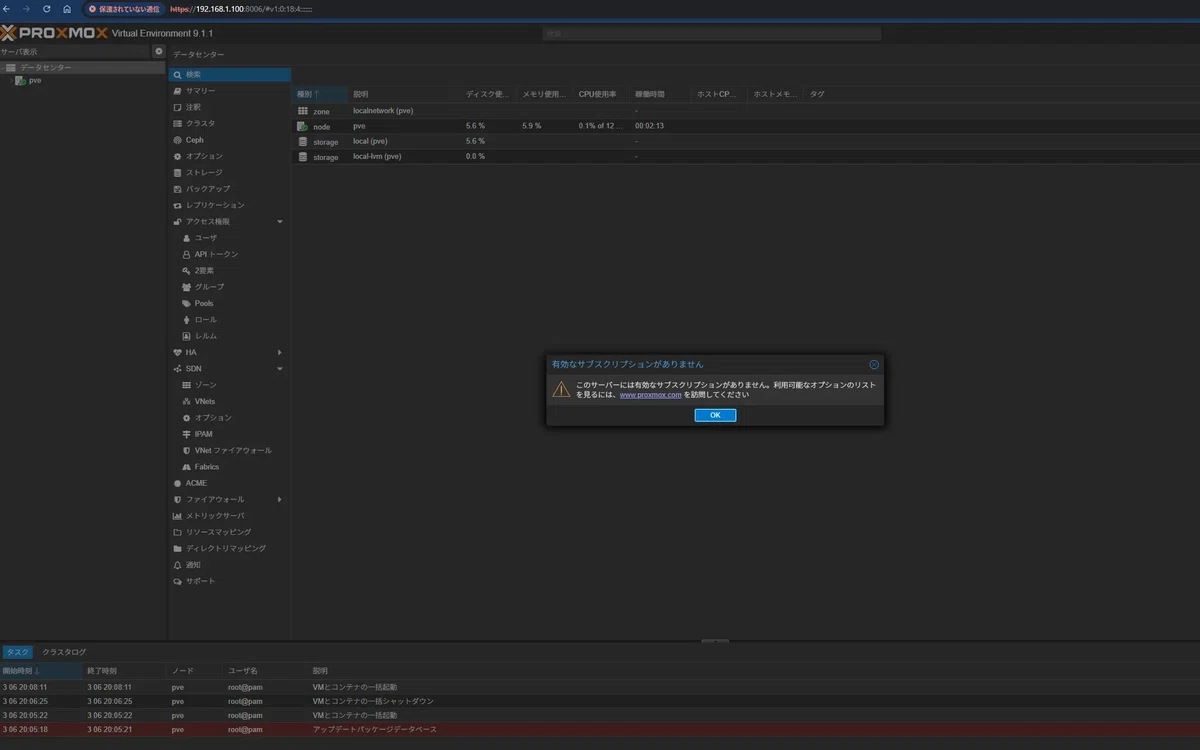Open the Fabrics road icon item

pyautogui.click(x=230, y=467)
